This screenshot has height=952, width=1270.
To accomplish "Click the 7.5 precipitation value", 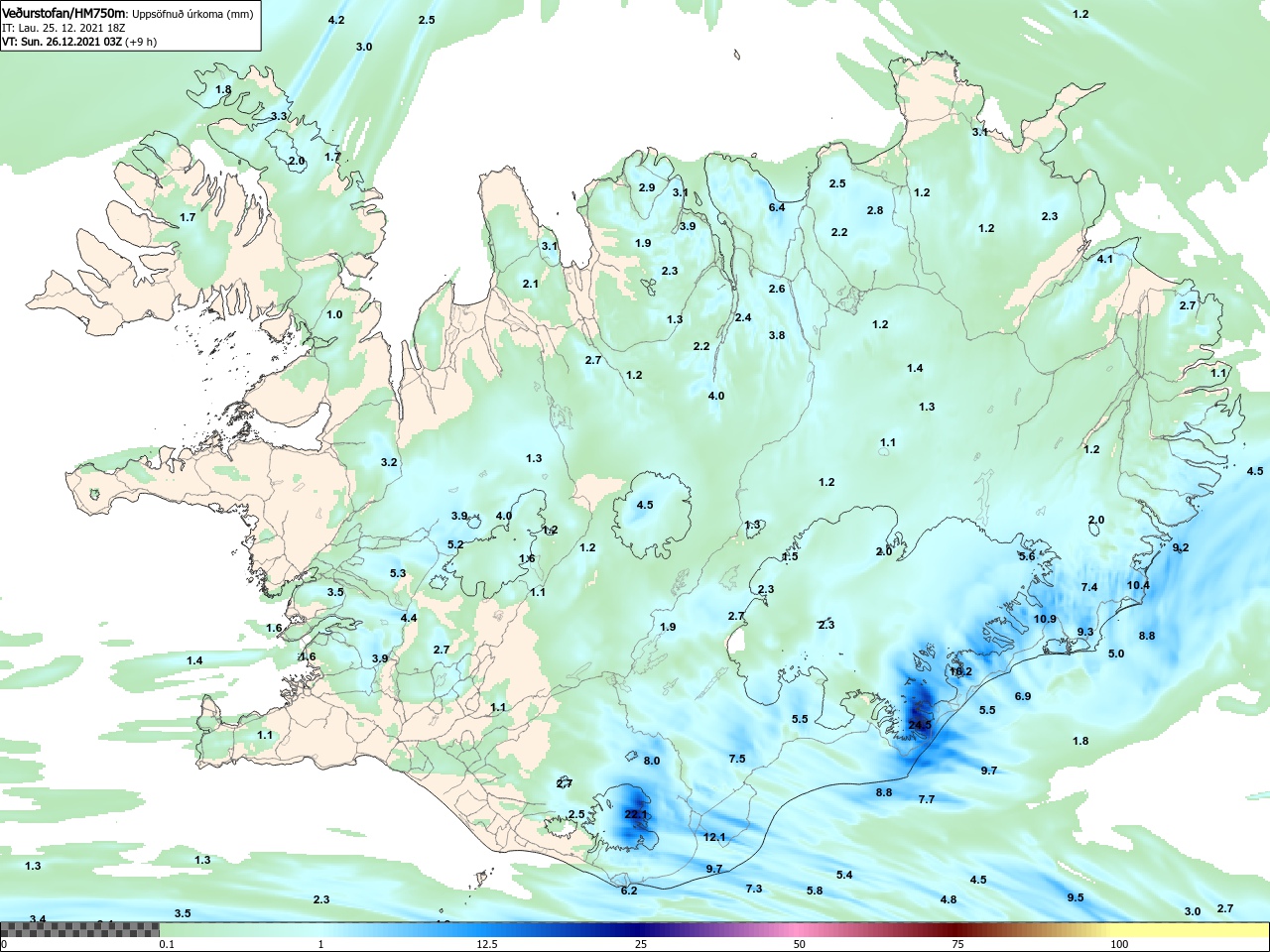I will coord(737,759).
